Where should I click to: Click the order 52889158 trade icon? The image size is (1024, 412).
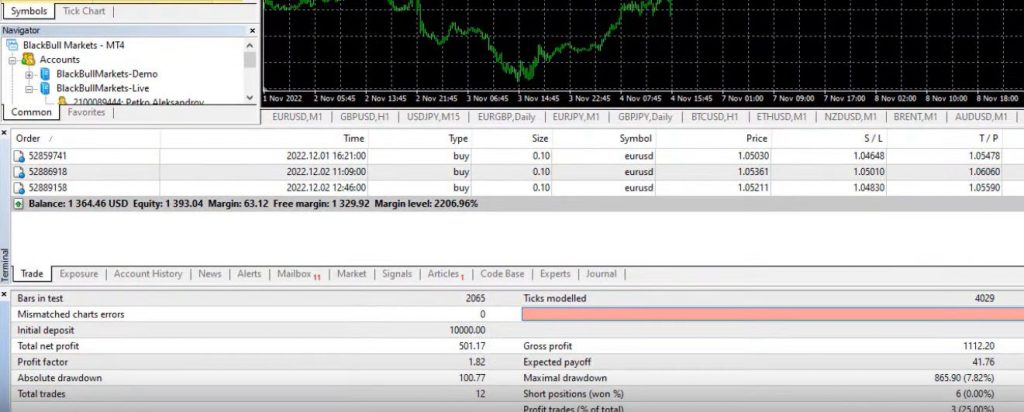click(x=18, y=187)
